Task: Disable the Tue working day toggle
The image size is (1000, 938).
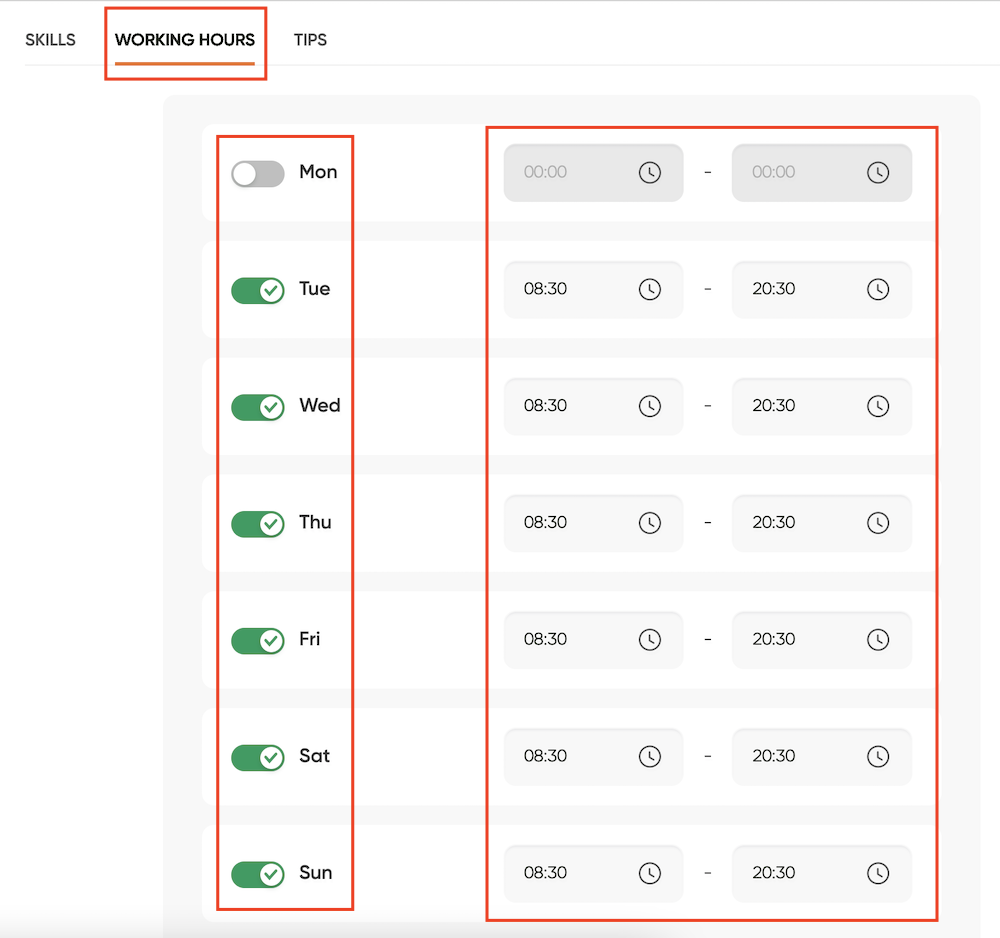Action: (x=258, y=290)
